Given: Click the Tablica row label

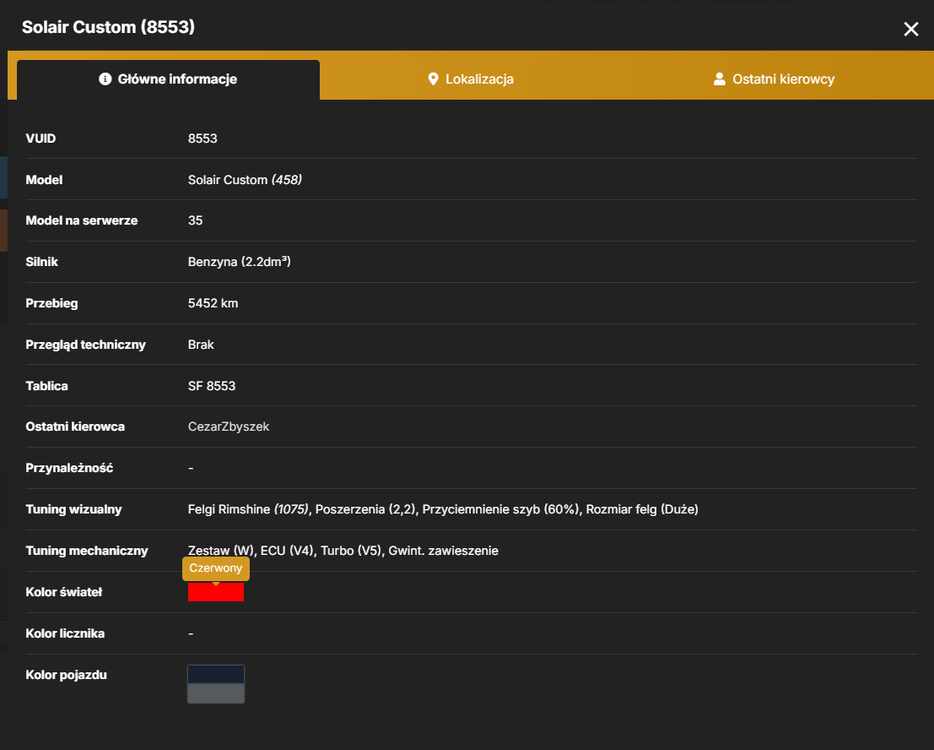Looking at the screenshot, I should pos(46,386).
